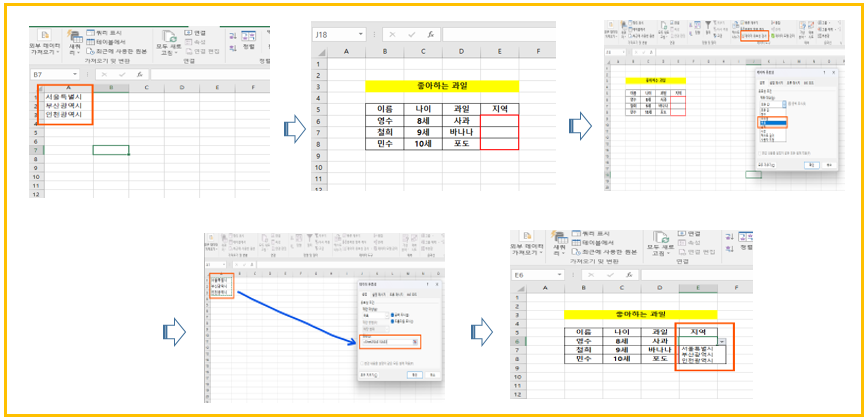Click the cancel X icon beside B7 name box
This screenshot has height=419, width=865.
click(105, 74)
